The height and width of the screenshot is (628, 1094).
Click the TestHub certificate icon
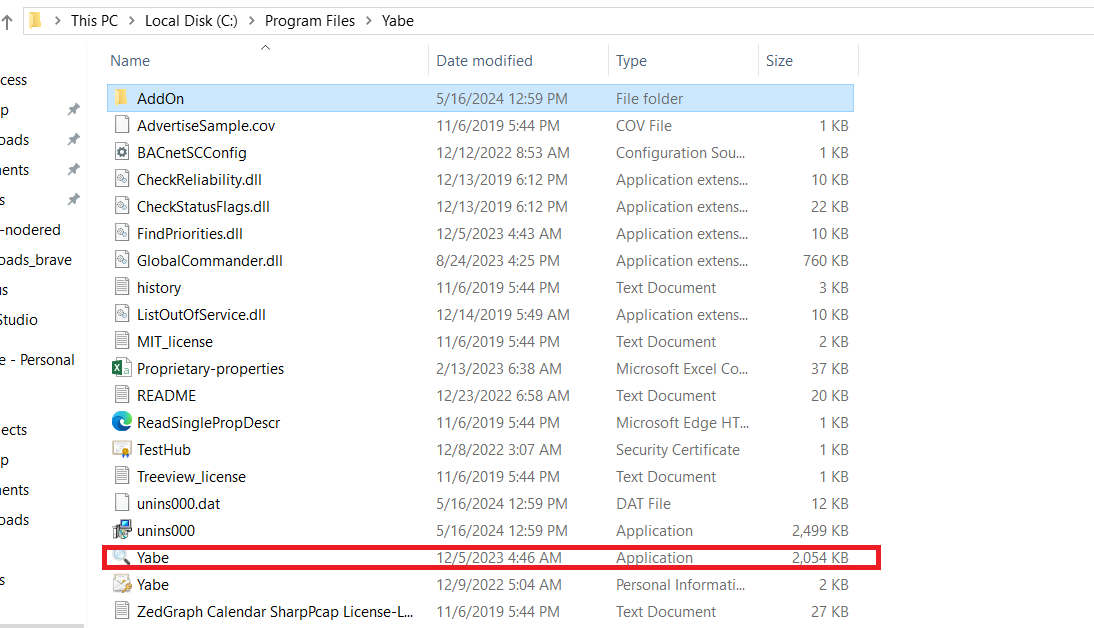pos(121,449)
